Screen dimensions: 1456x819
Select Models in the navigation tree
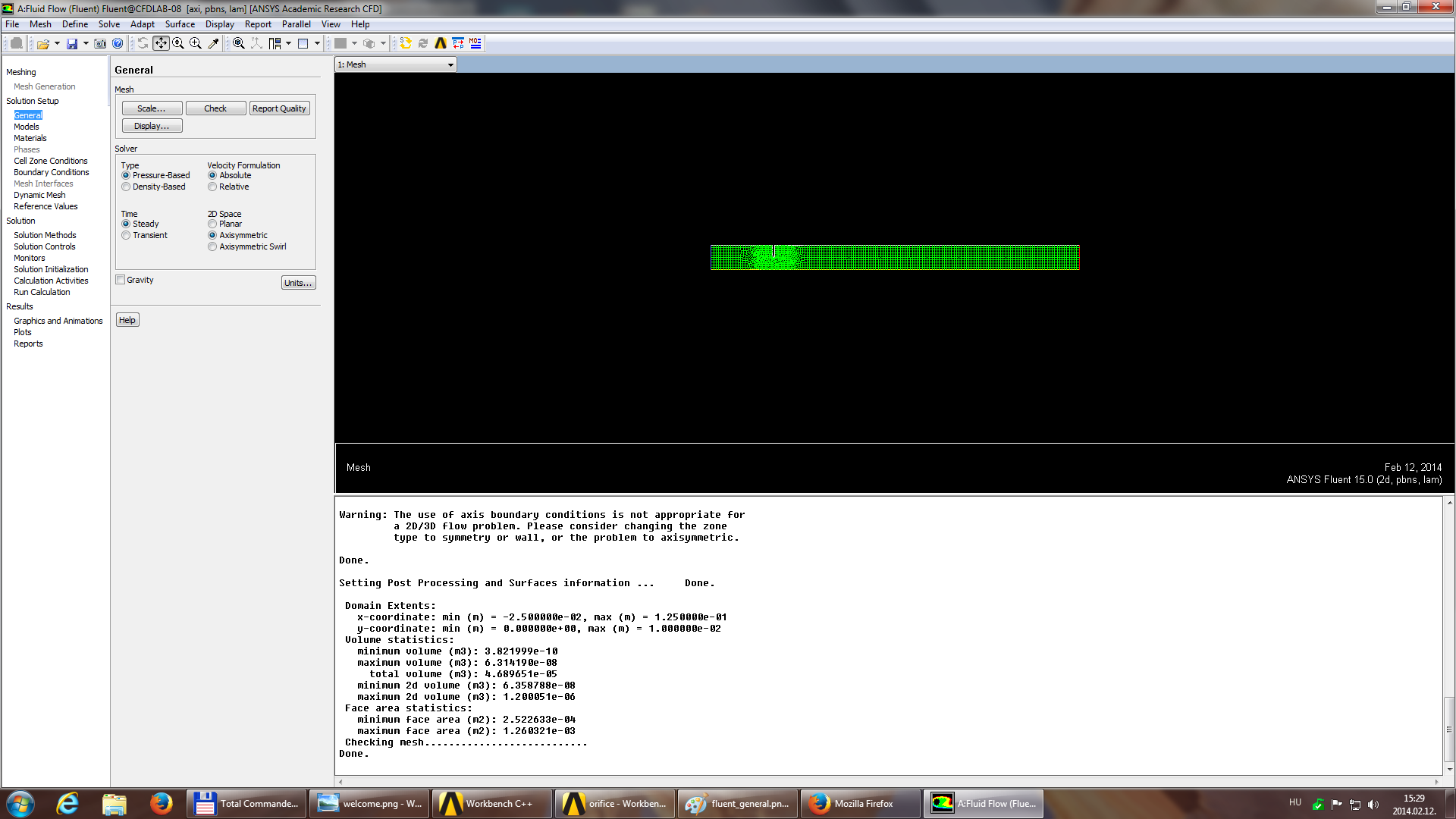[x=27, y=127]
